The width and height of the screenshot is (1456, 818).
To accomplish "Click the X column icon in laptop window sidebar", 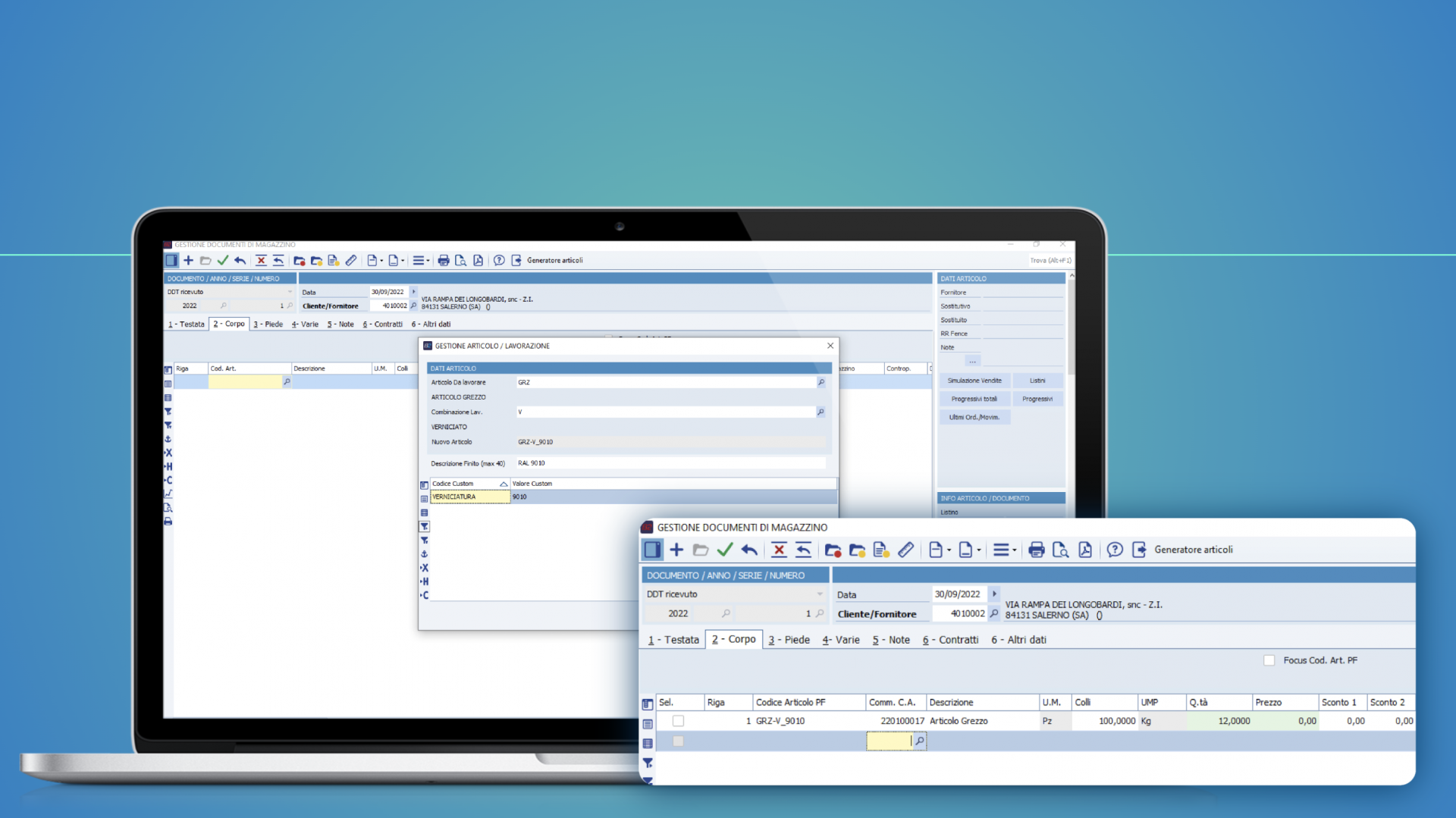I will (x=168, y=453).
